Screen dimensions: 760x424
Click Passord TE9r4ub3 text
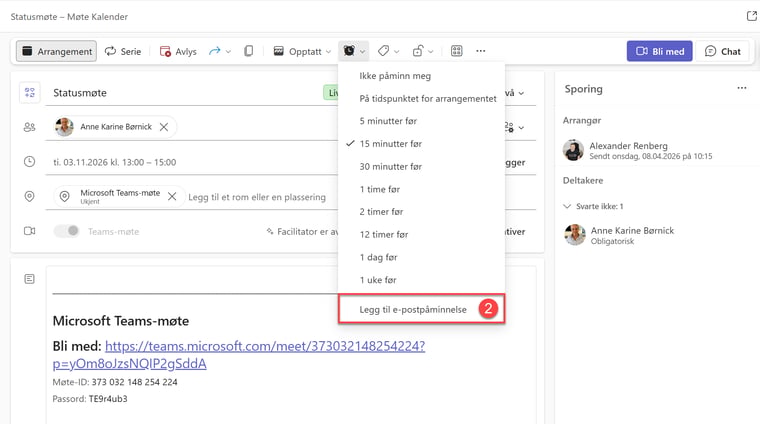click(90, 399)
